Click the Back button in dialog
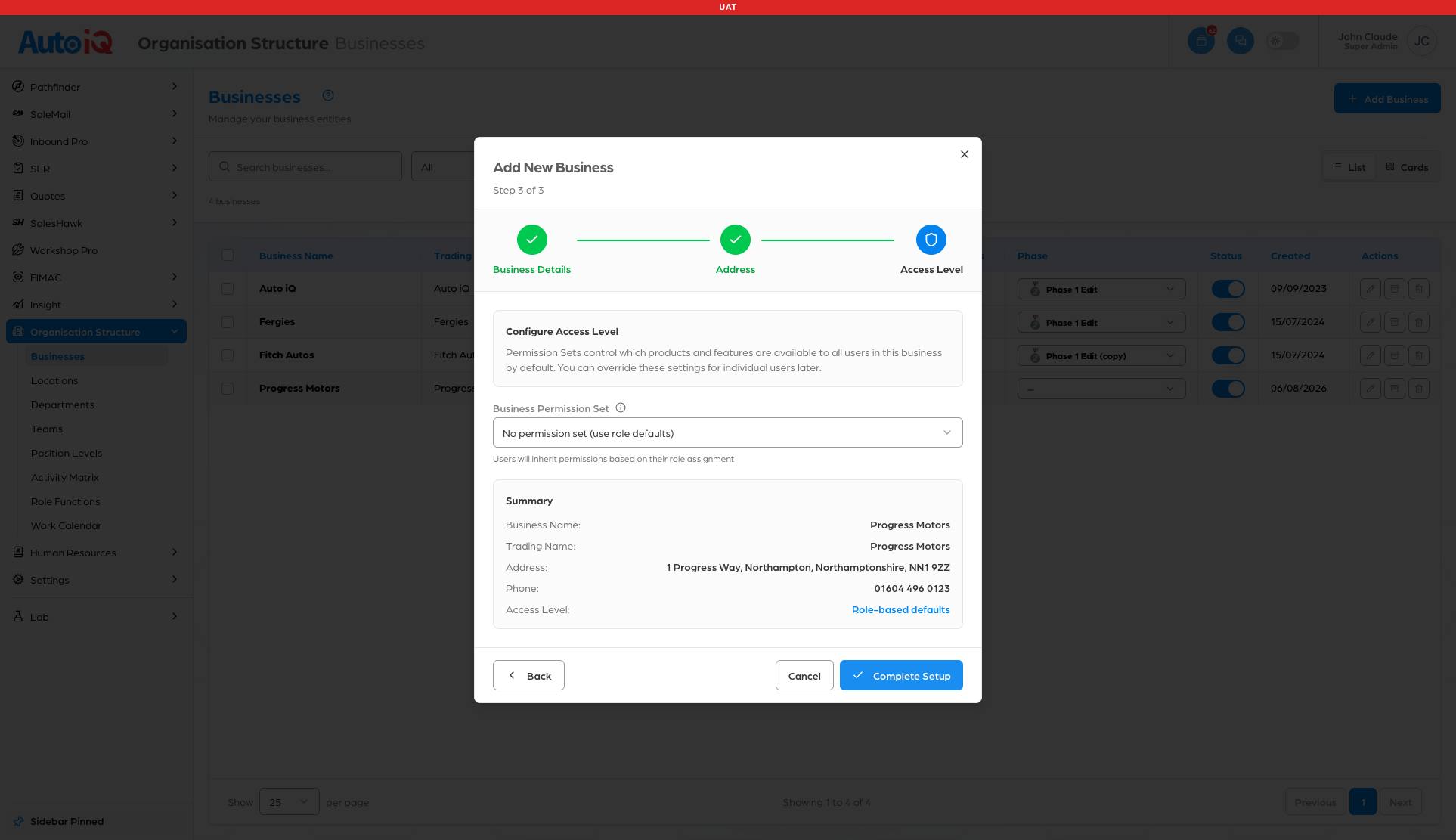Screen dimensions: 1456x840 point(528,675)
